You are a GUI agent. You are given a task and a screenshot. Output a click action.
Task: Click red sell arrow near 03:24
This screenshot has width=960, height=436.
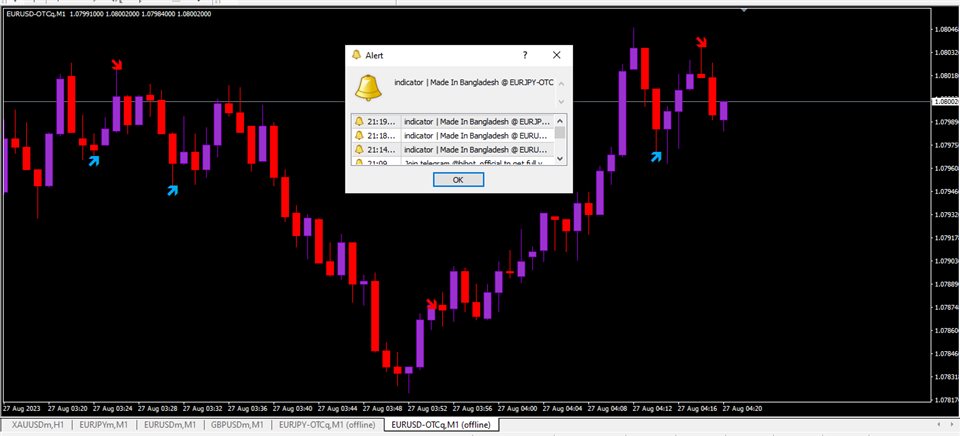pos(116,64)
